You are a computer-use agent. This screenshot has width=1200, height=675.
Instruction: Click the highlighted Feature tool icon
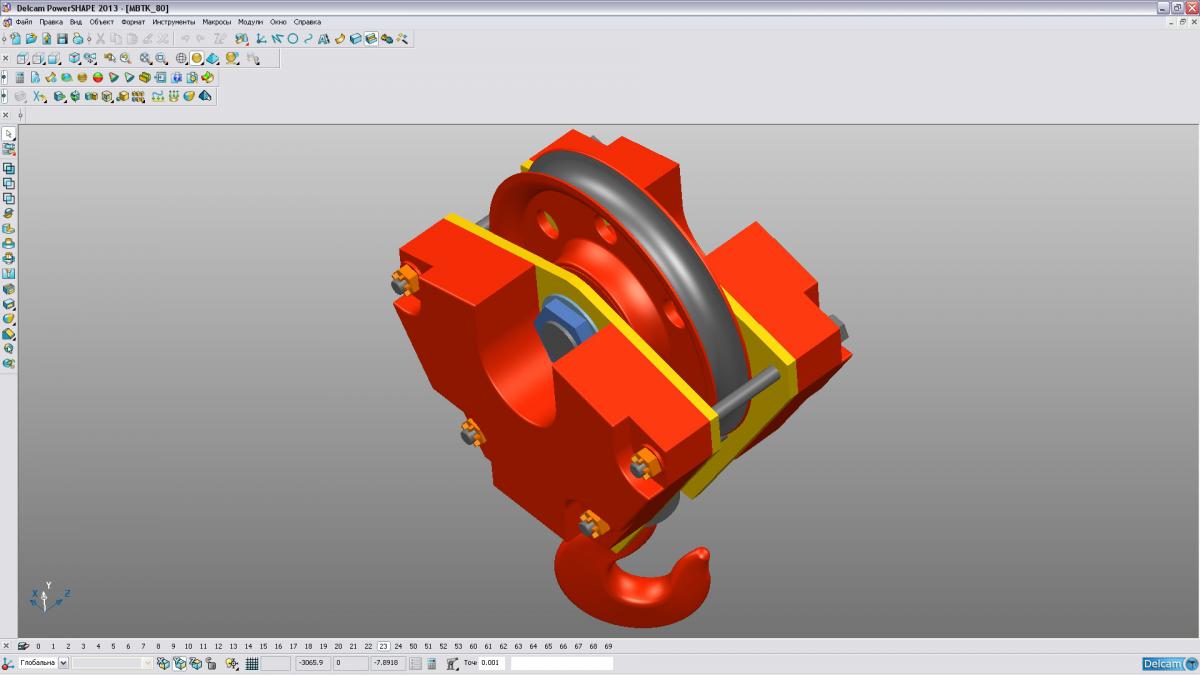371,39
